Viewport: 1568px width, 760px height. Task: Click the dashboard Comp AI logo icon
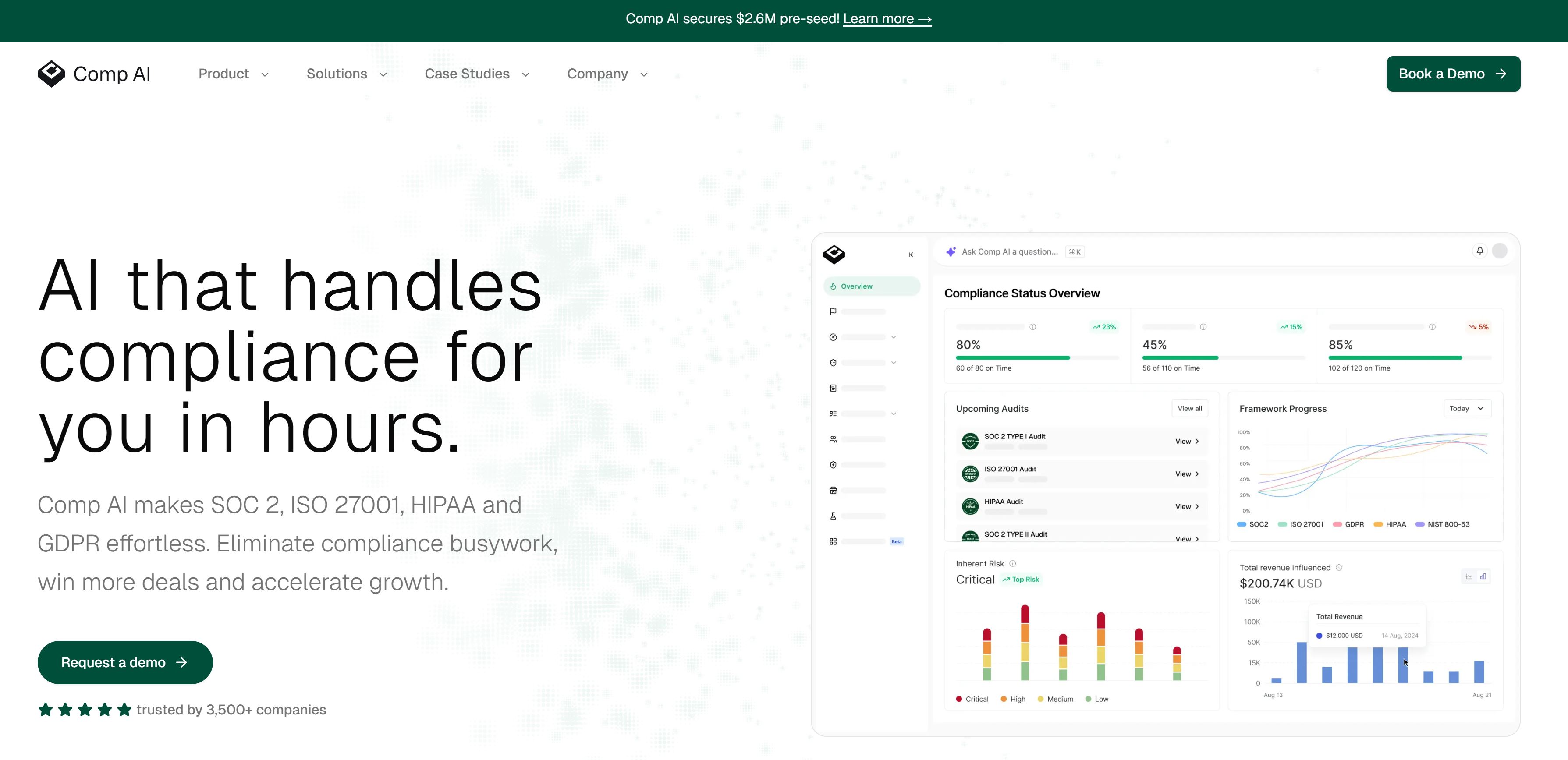coord(834,254)
